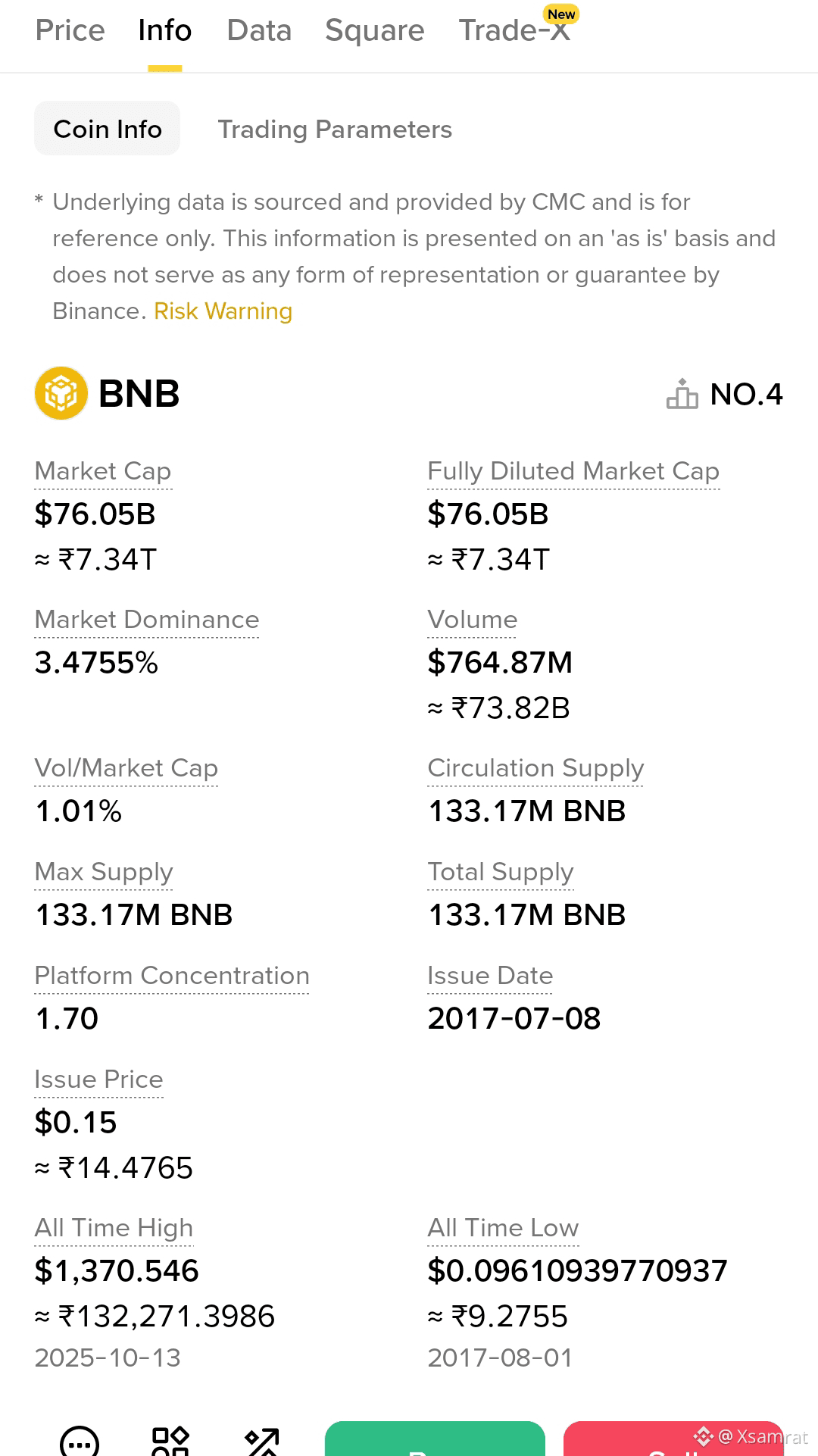Select the Coin Info pill
This screenshot has height=1456, width=818.
(108, 129)
